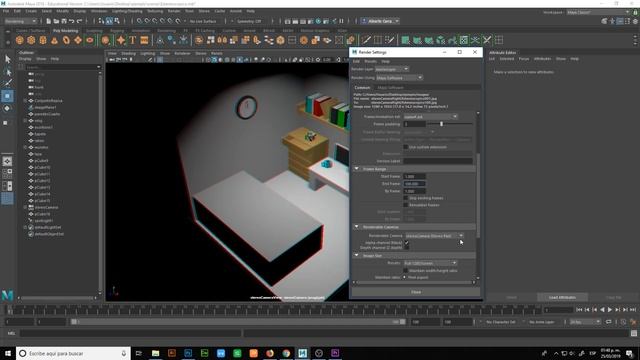Open the Image Size Presets dropdown

pyautogui.click(x=430, y=263)
